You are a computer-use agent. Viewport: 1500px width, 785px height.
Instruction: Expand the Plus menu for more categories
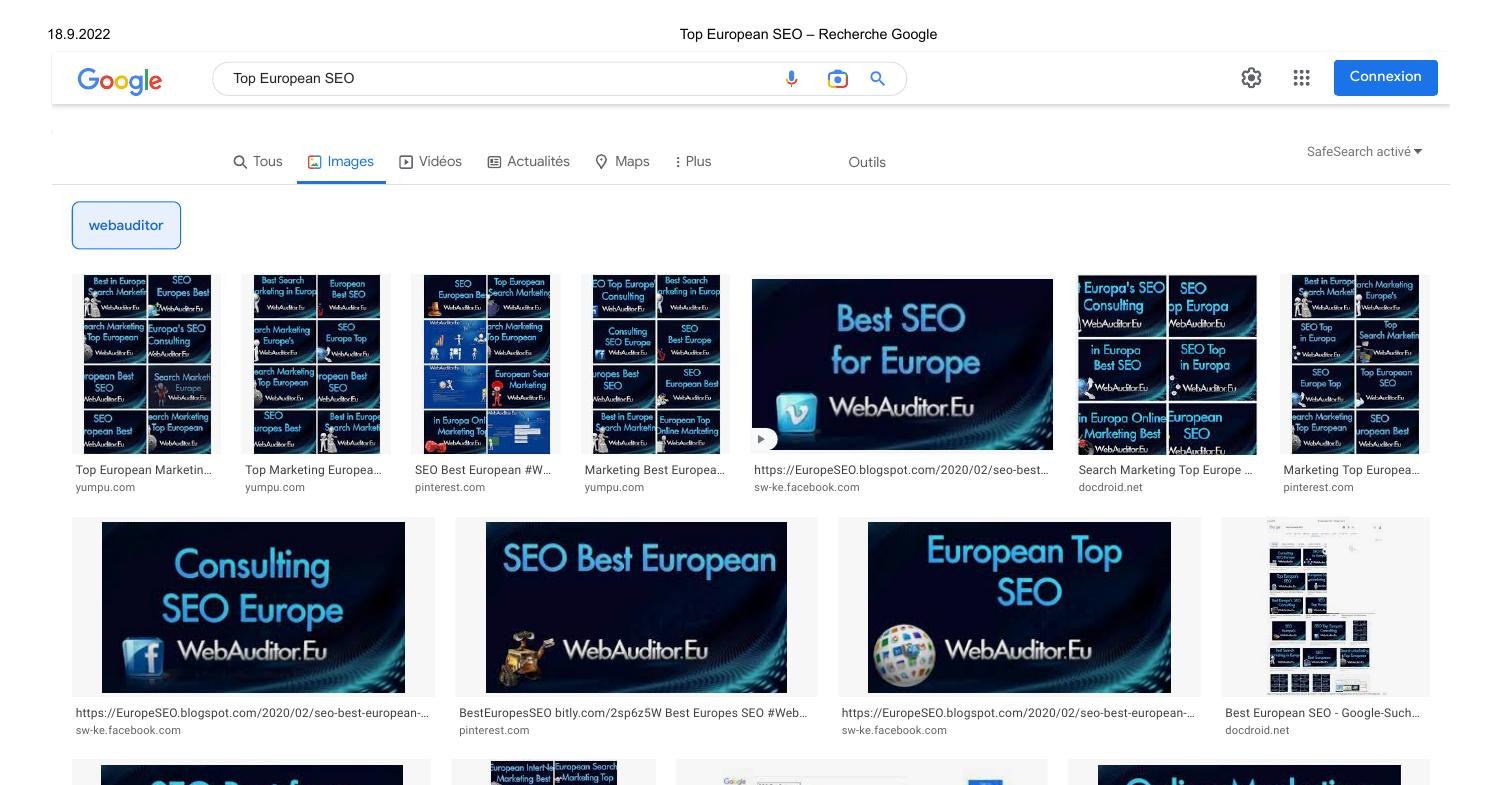pyautogui.click(x=692, y=161)
